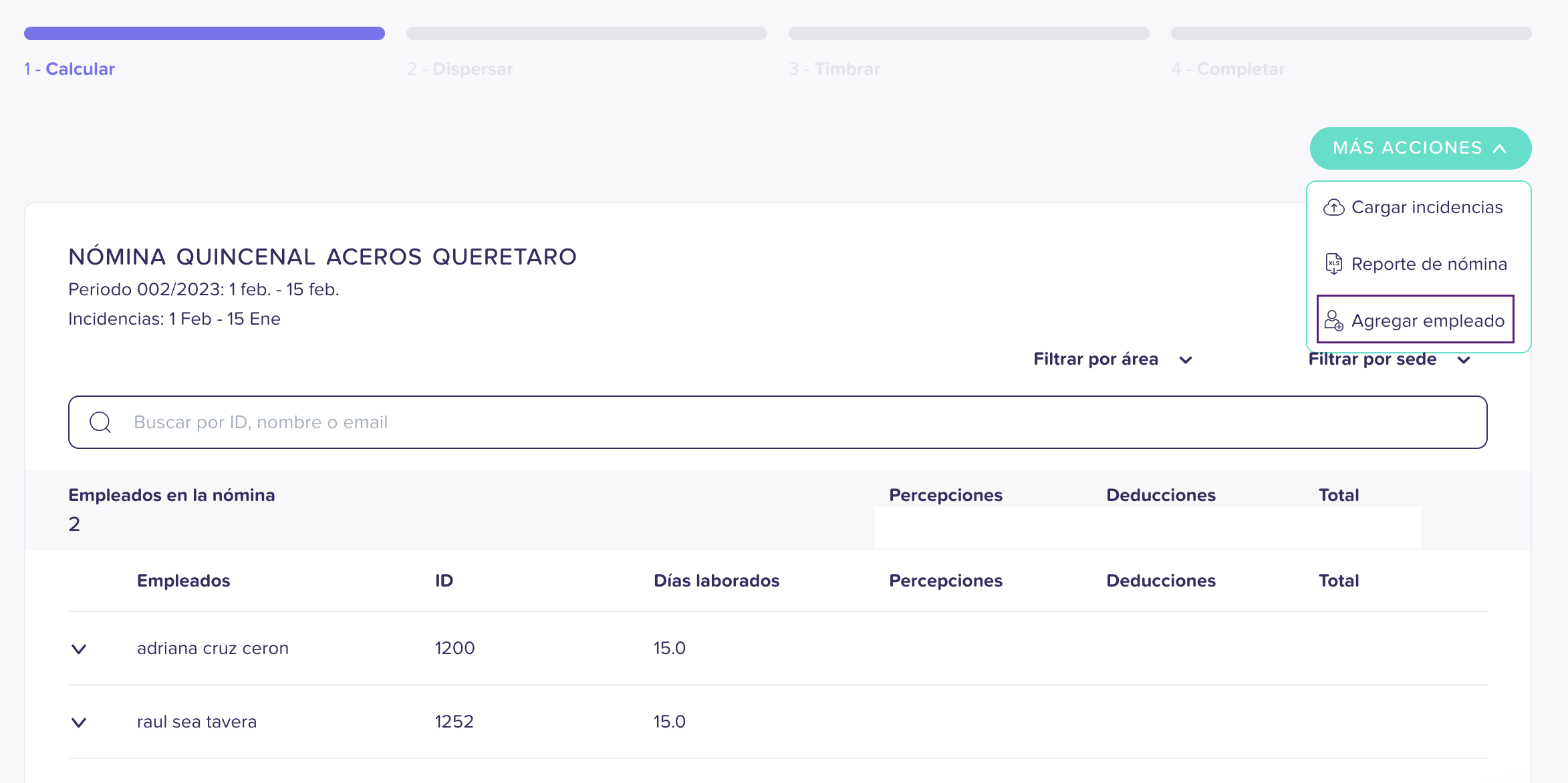Go to step 3 - Timbrar
Viewport: 1568px width, 783px height.
834,69
